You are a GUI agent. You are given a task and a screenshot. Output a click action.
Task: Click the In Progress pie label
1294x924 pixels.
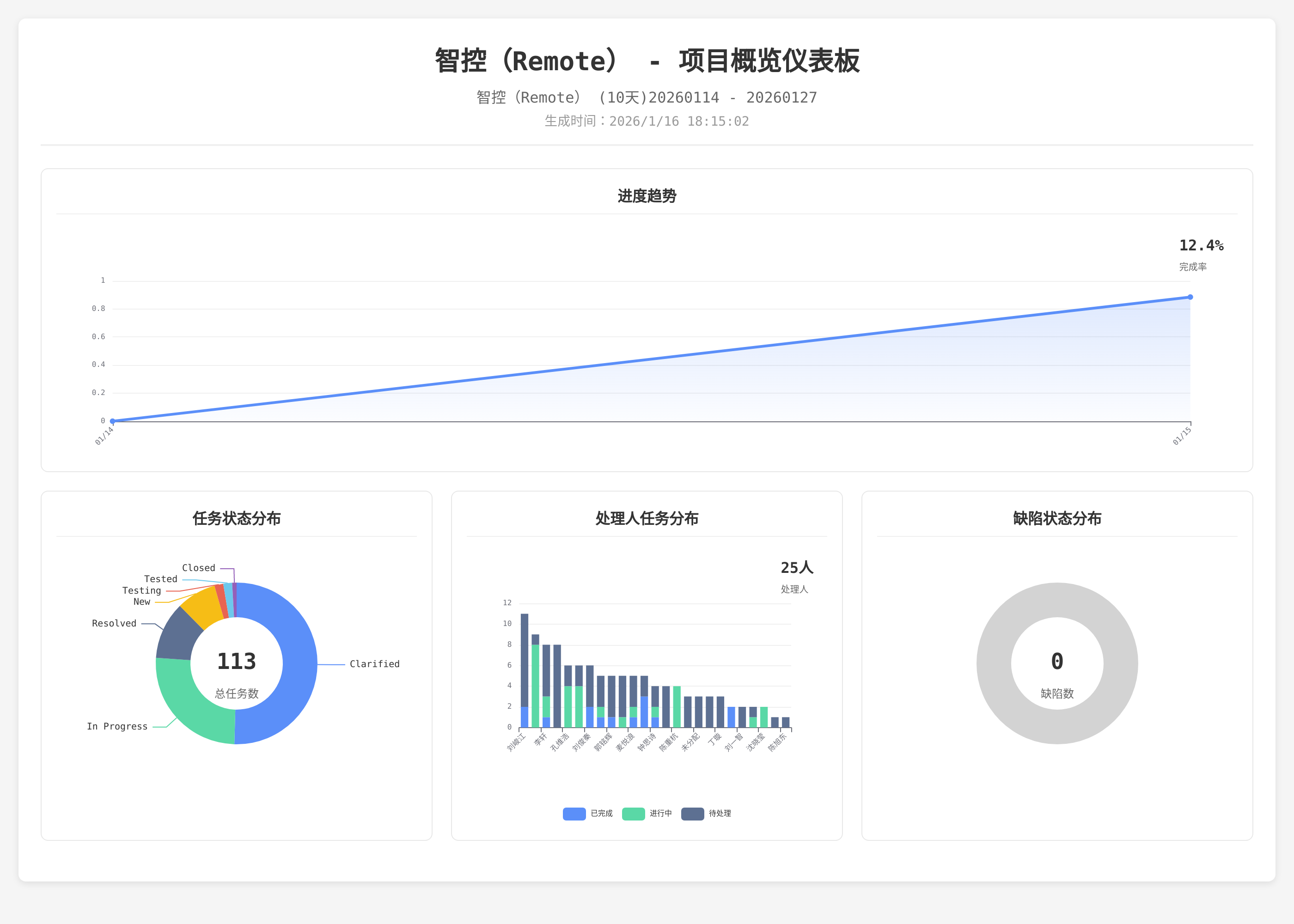click(117, 727)
